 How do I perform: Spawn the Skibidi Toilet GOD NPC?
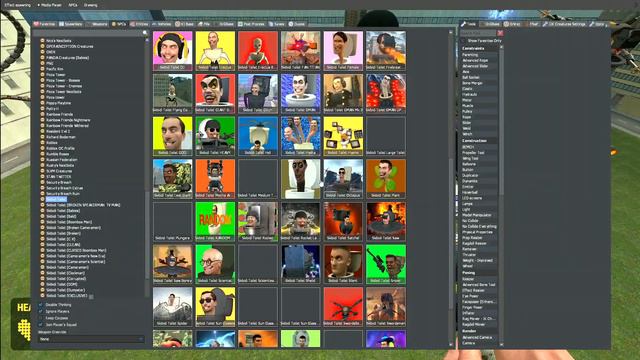173,136
